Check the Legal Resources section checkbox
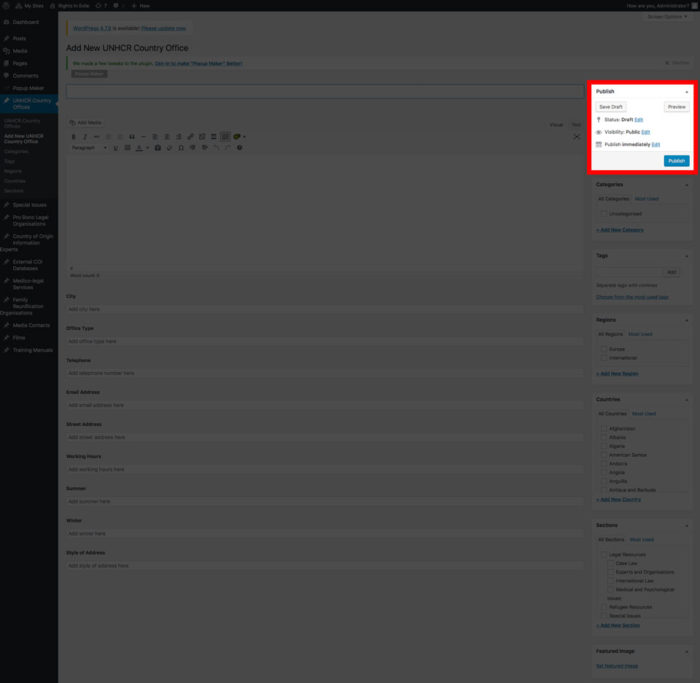 (604, 554)
